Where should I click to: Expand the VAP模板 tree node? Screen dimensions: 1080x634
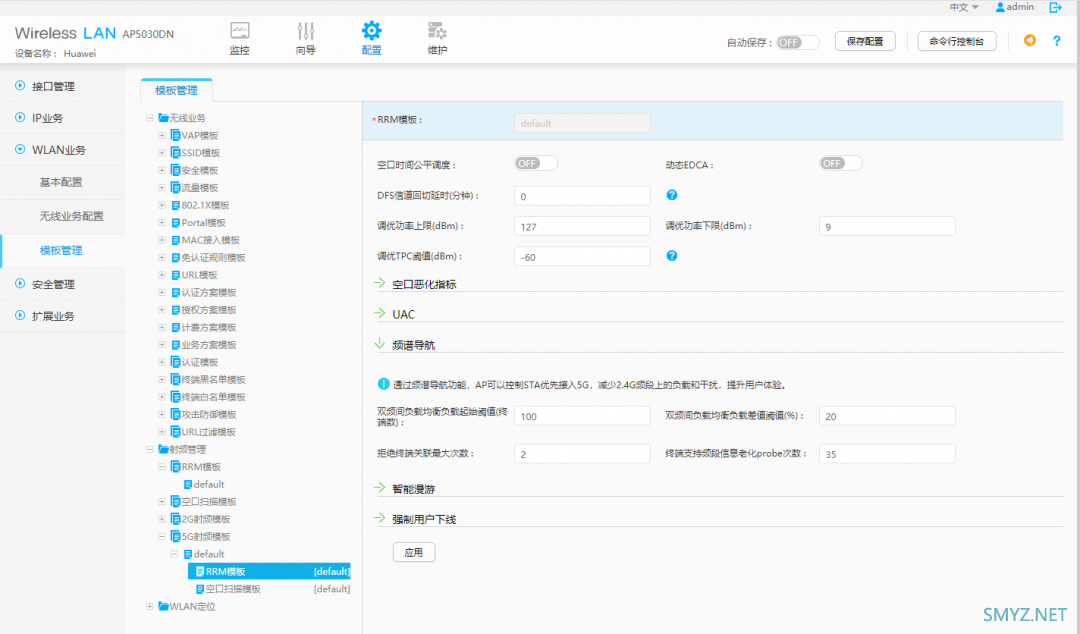[162, 135]
